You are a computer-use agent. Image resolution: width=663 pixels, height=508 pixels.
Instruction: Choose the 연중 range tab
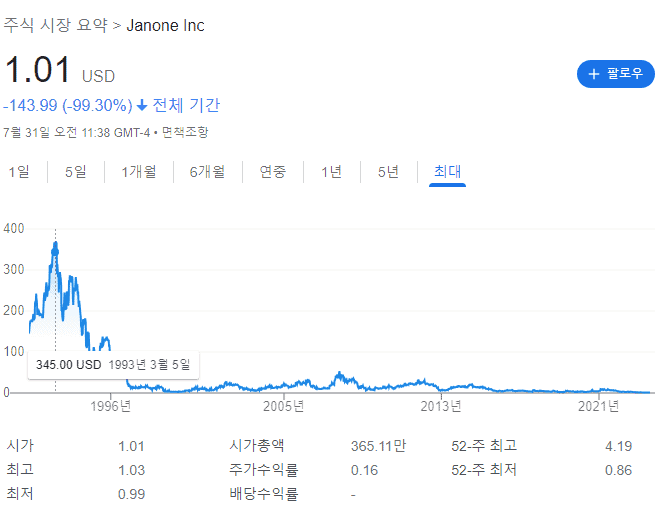point(273,172)
